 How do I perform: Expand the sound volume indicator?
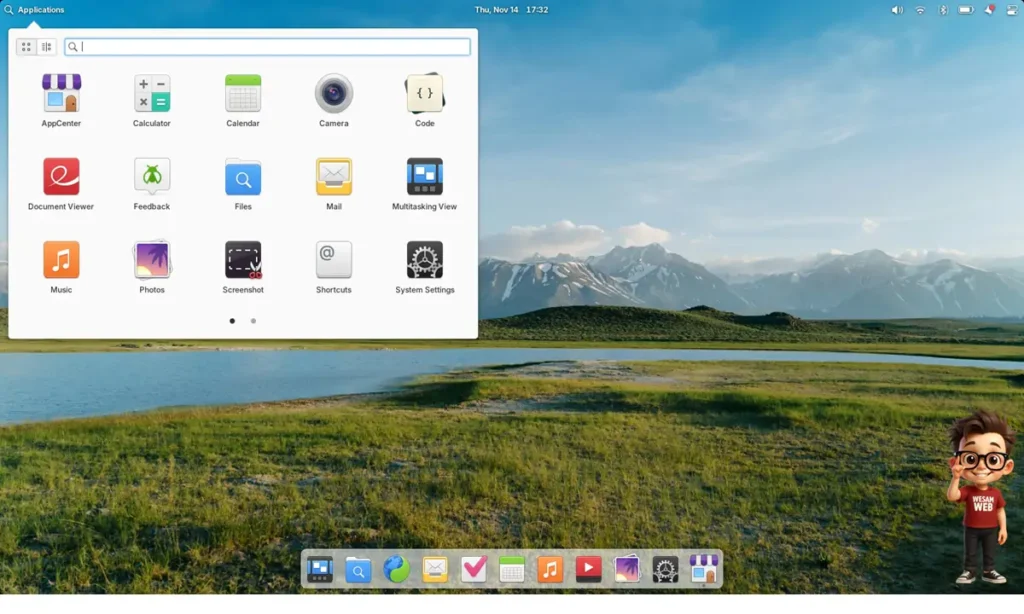[x=896, y=10]
